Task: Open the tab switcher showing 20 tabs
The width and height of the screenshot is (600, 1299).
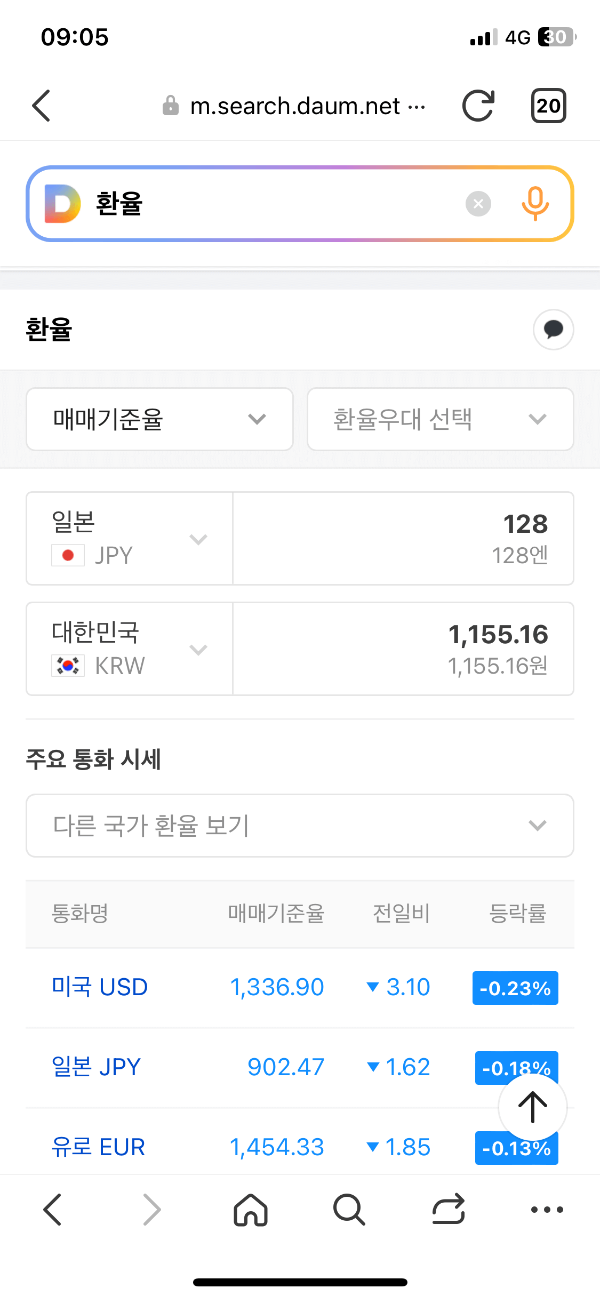Action: tap(548, 105)
